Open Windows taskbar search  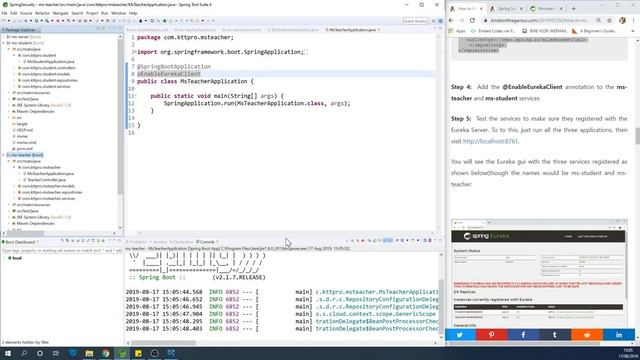(24, 353)
